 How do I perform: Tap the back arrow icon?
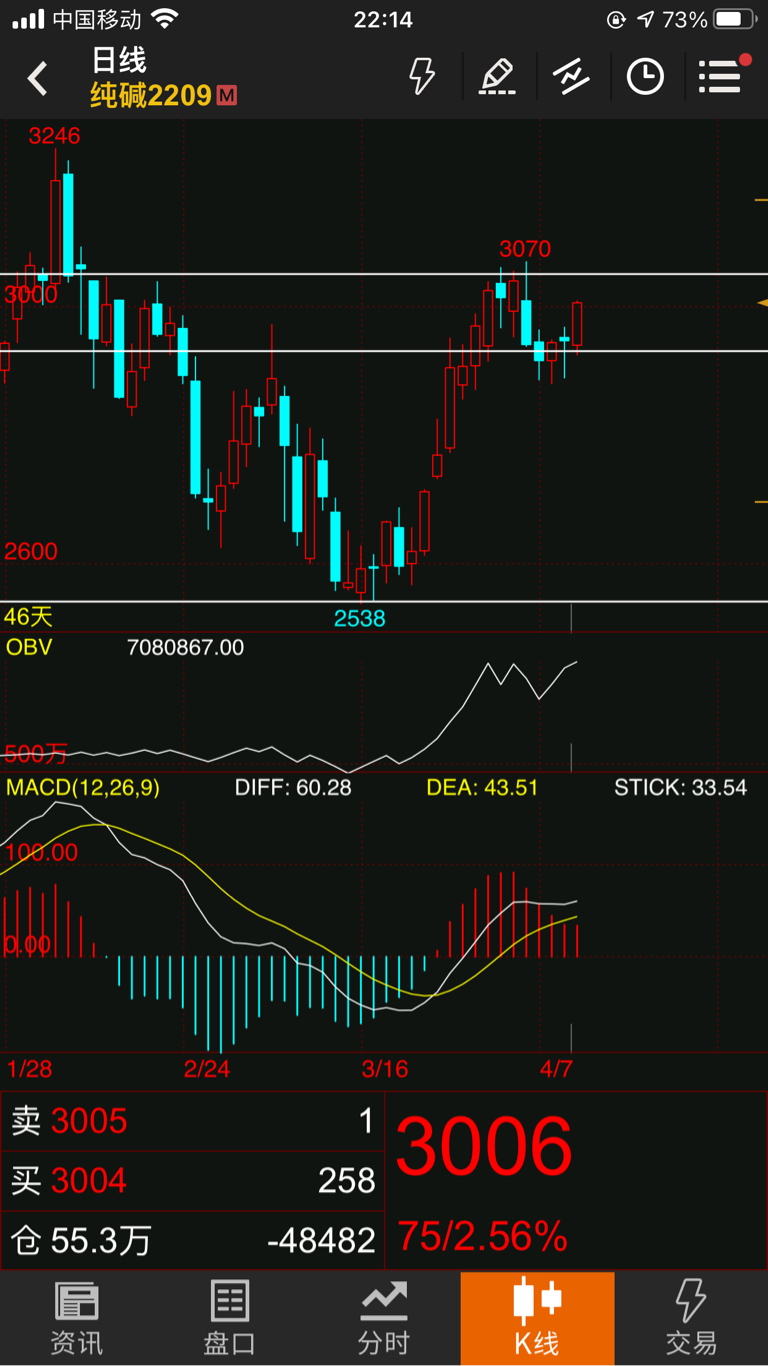(x=38, y=78)
